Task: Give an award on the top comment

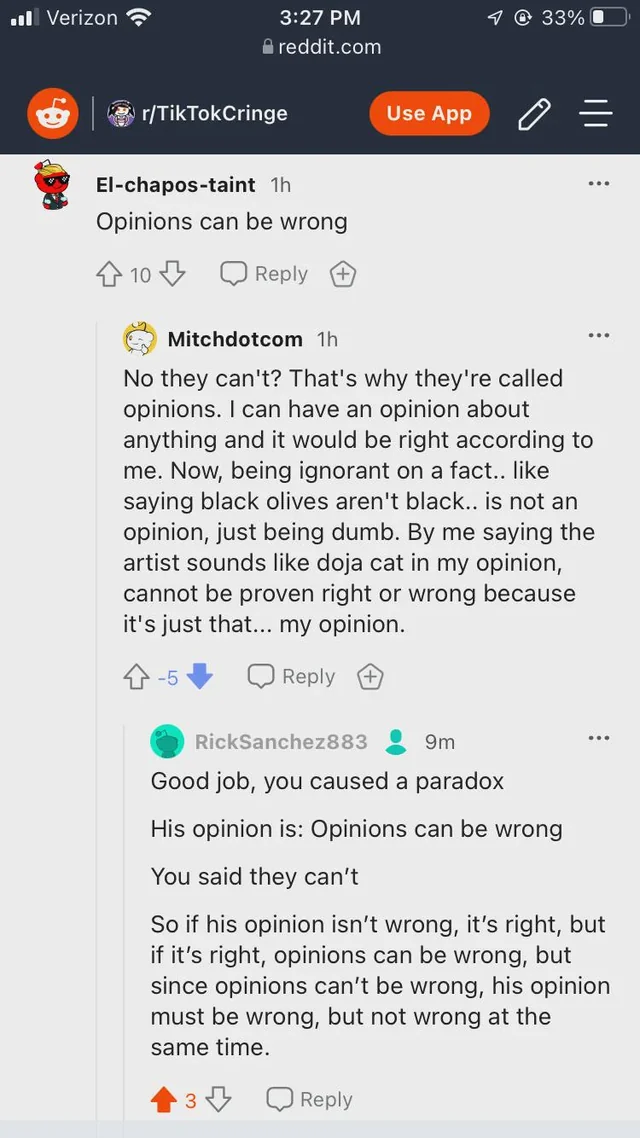Action: (x=343, y=273)
